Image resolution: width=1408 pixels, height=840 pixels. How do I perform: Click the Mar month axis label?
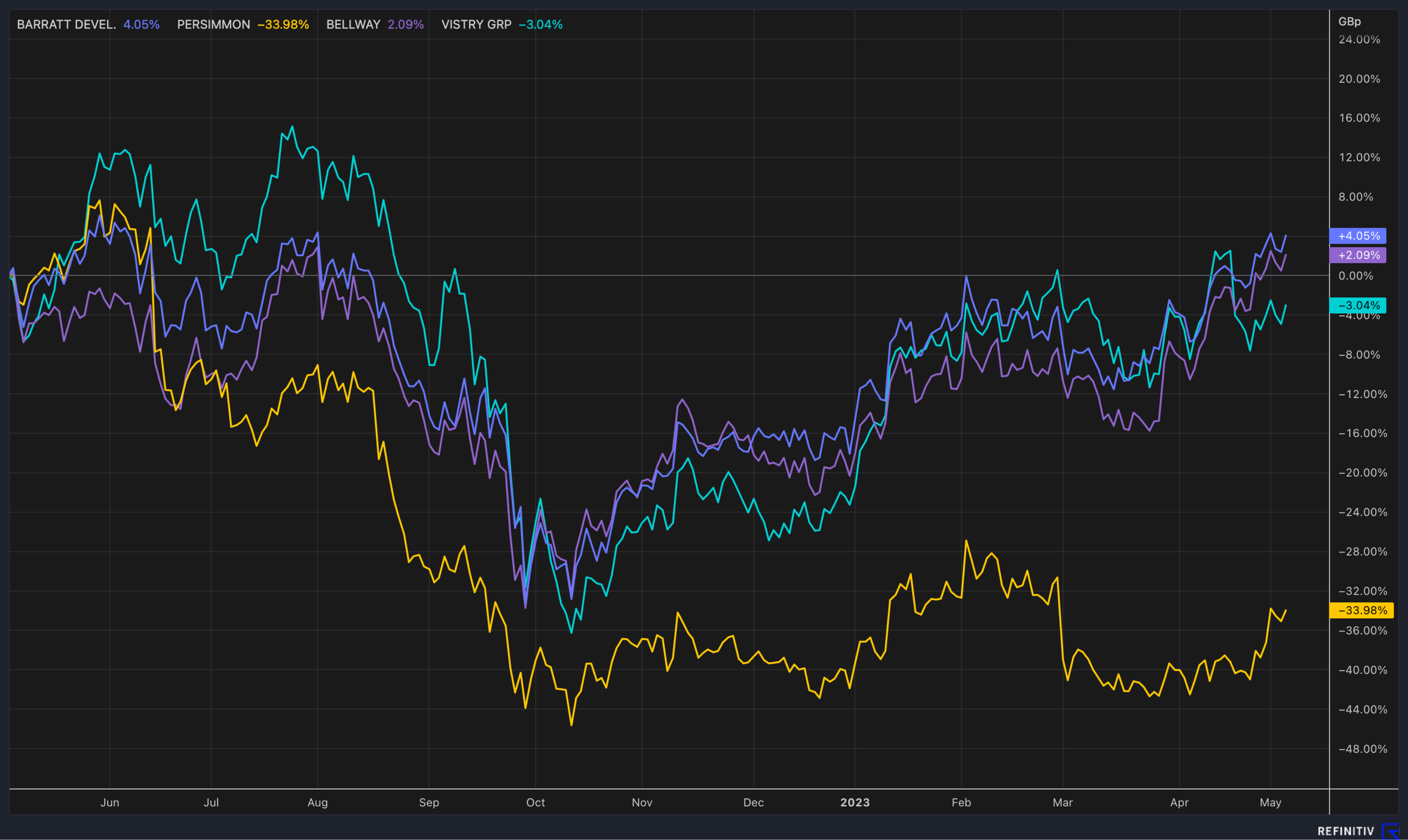coord(1062,802)
